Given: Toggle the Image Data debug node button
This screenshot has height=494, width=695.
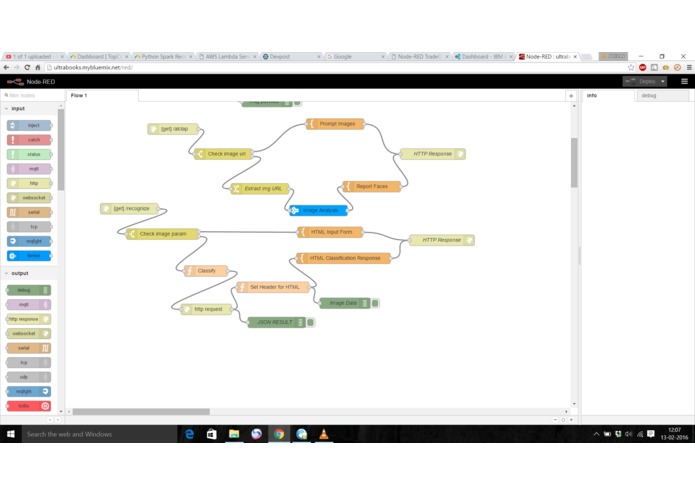Looking at the screenshot, I should (x=375, y=303).
